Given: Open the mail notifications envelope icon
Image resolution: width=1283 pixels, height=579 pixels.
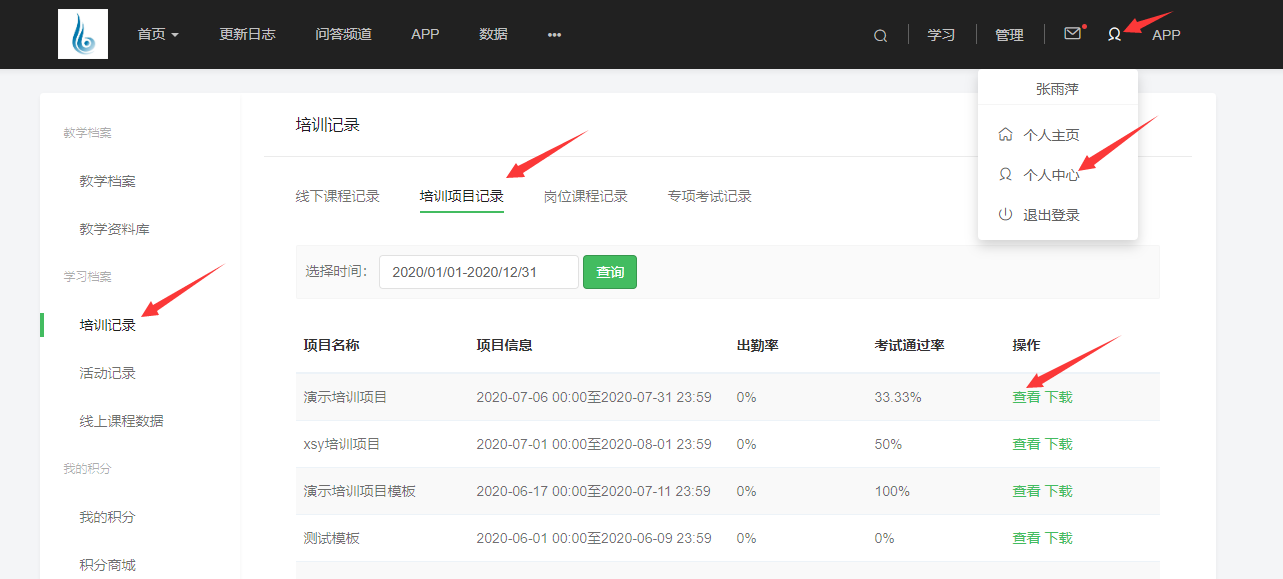Looking at the screenshot, I should tap(1072, 34).
